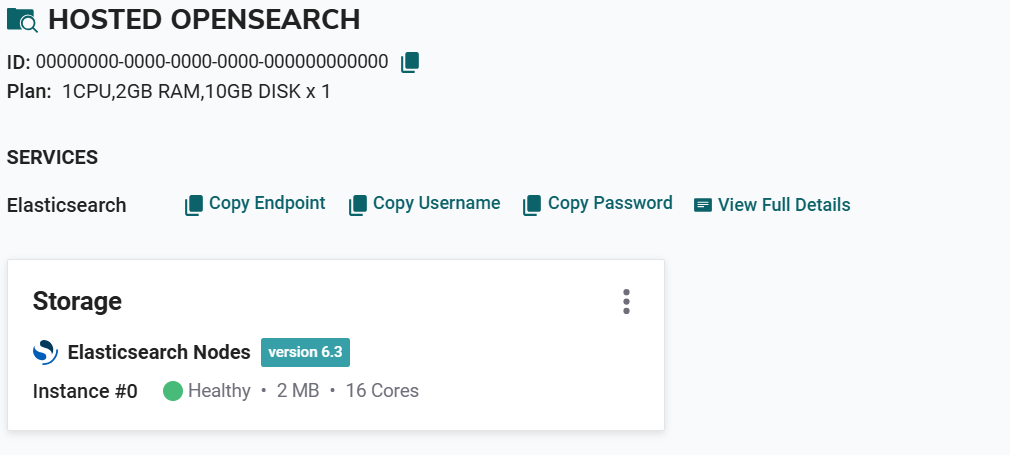This screenshot has width=1010, height=455.
Task: Click the clipboard icon beside Copy Endpoint
Action: [x=194, y=205]
